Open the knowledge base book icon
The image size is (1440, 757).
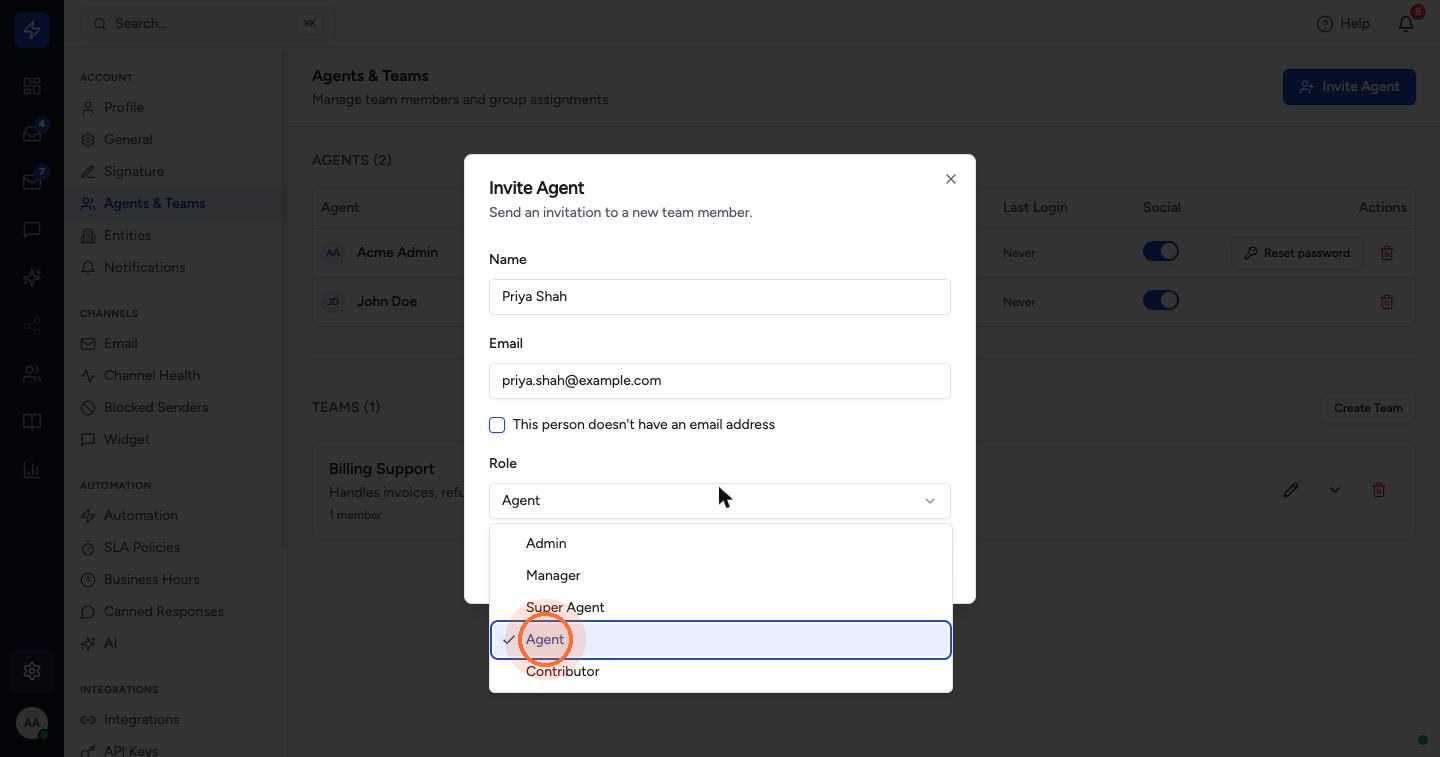click(x=32, y=422)
